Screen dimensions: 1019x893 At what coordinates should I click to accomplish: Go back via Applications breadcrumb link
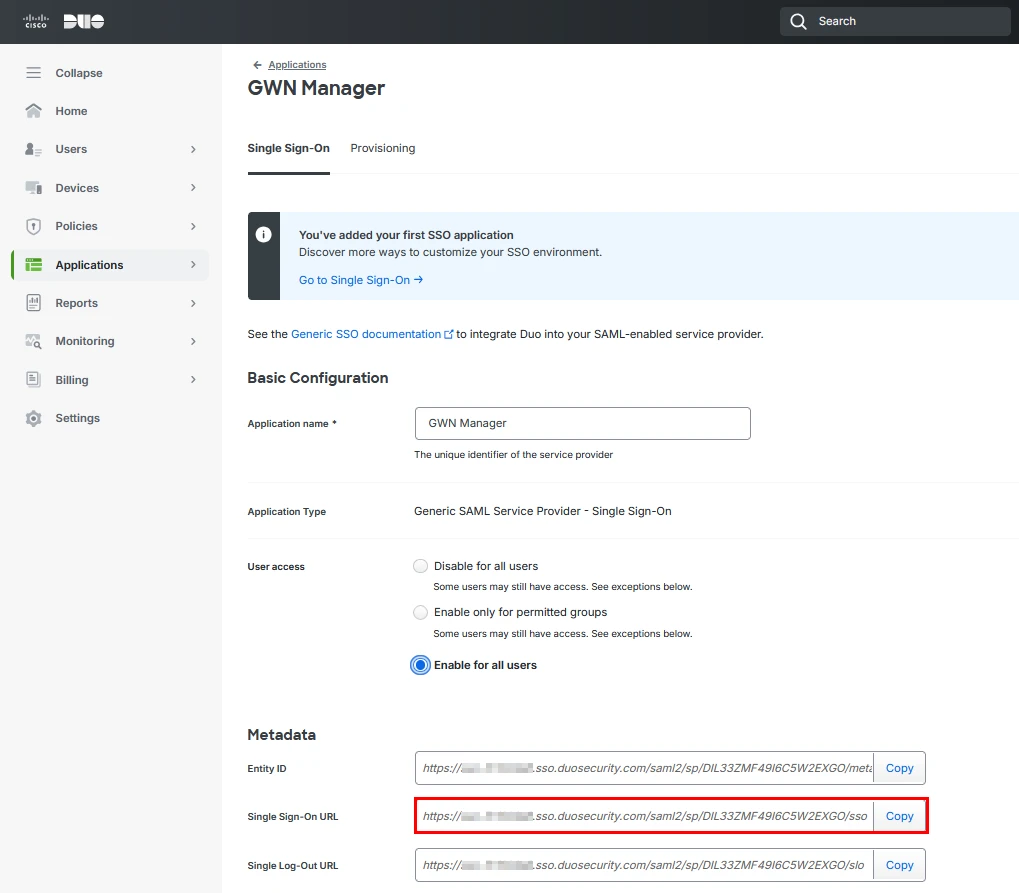pyautogui.click(x=297, y=65)
